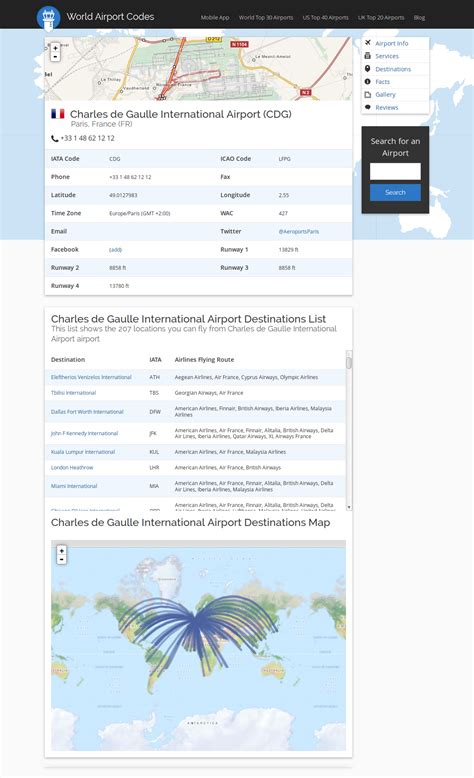Viewport: 474px width, 778px height.
Task: Select the Europe/Paris time zone value
Action: tap(139, 213)
